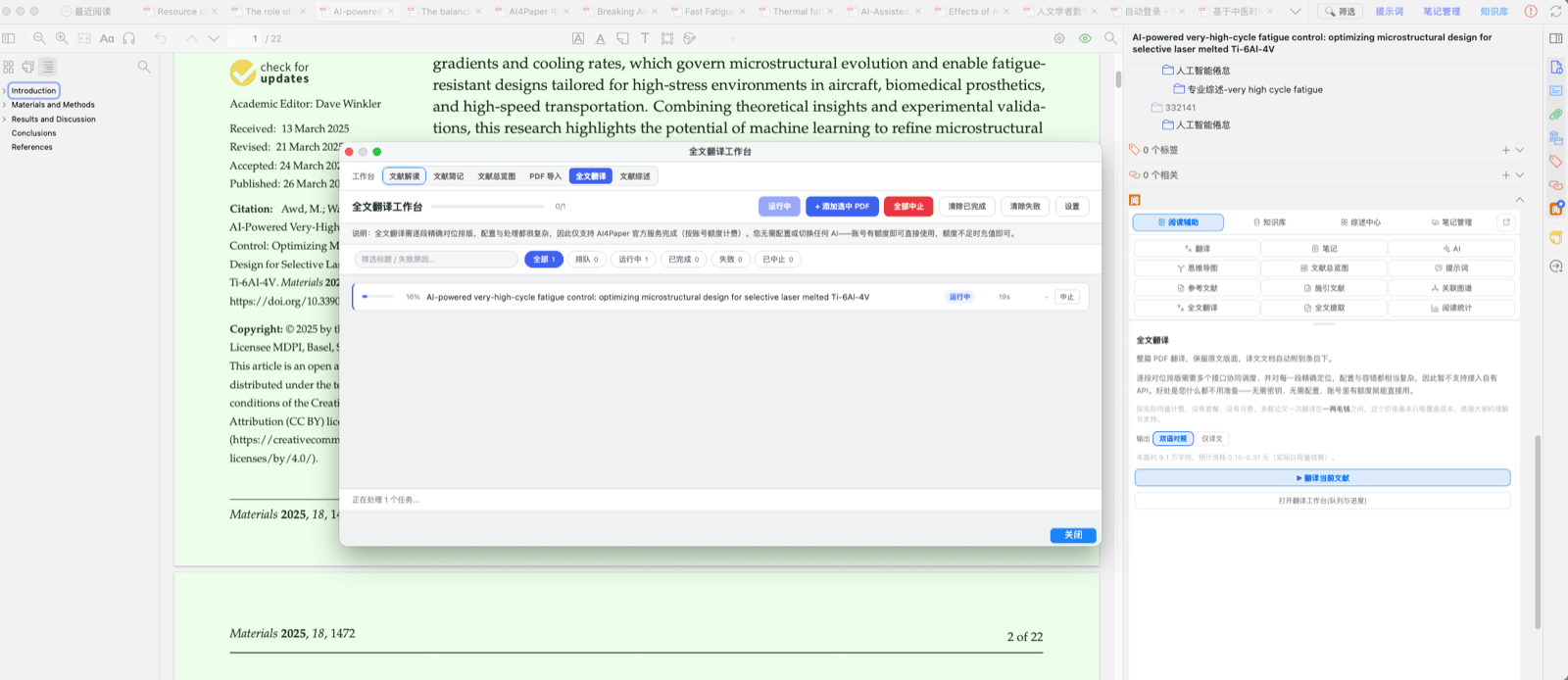Click the filter title search field
The width and height of the screenshot is (1568, 680).
click(436, 259)
